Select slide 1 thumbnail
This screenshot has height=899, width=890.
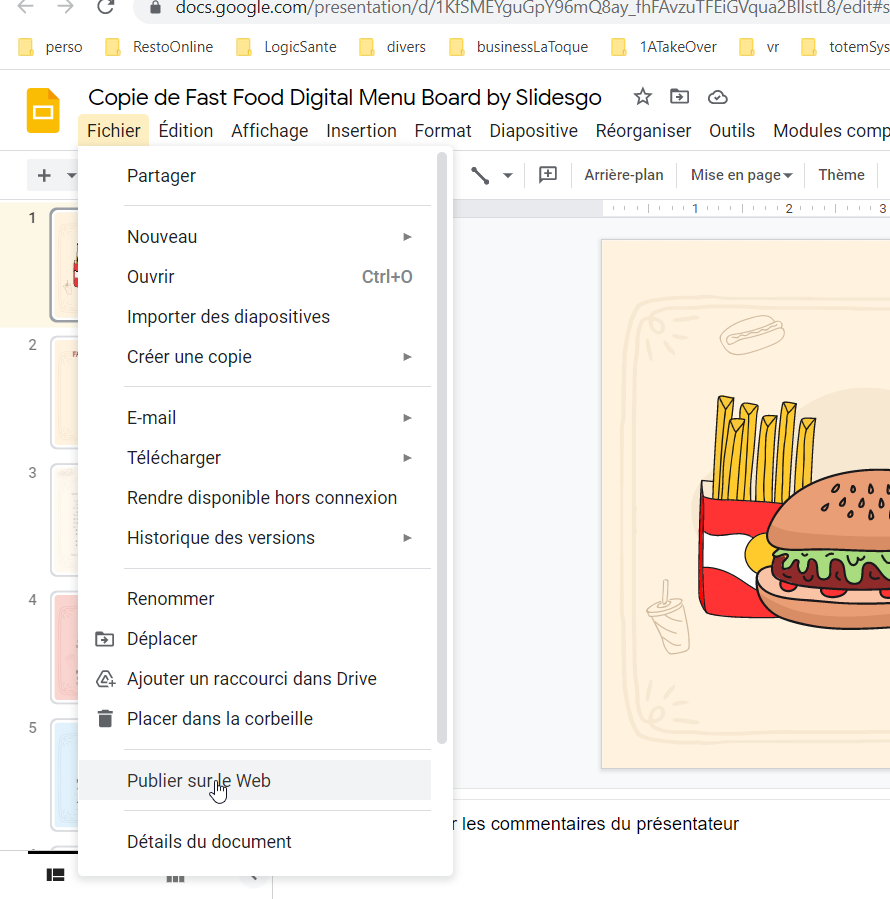coord(64,265)
